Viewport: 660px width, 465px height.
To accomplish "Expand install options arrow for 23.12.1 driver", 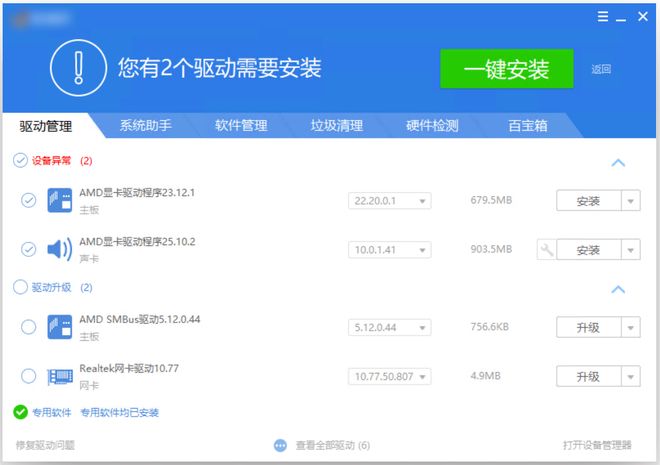I will [631, 201].
